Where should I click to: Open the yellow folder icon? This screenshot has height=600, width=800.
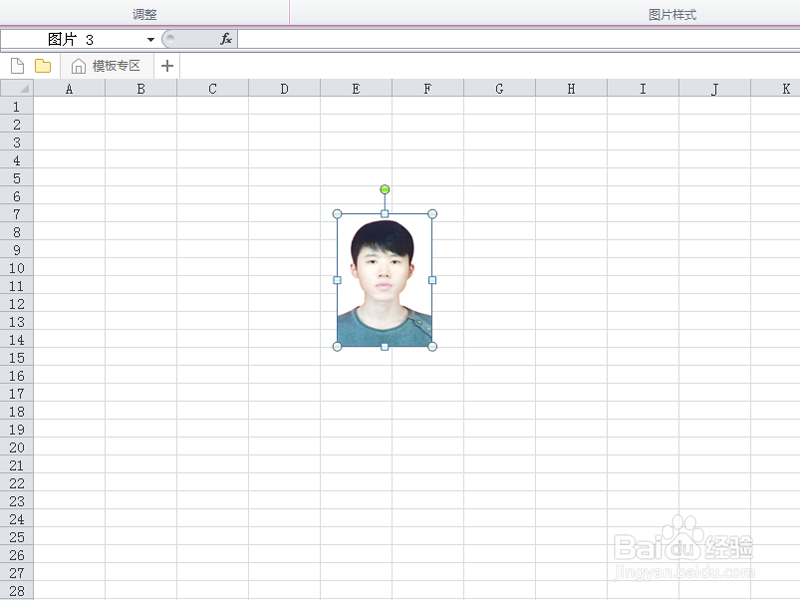(43, 66)
